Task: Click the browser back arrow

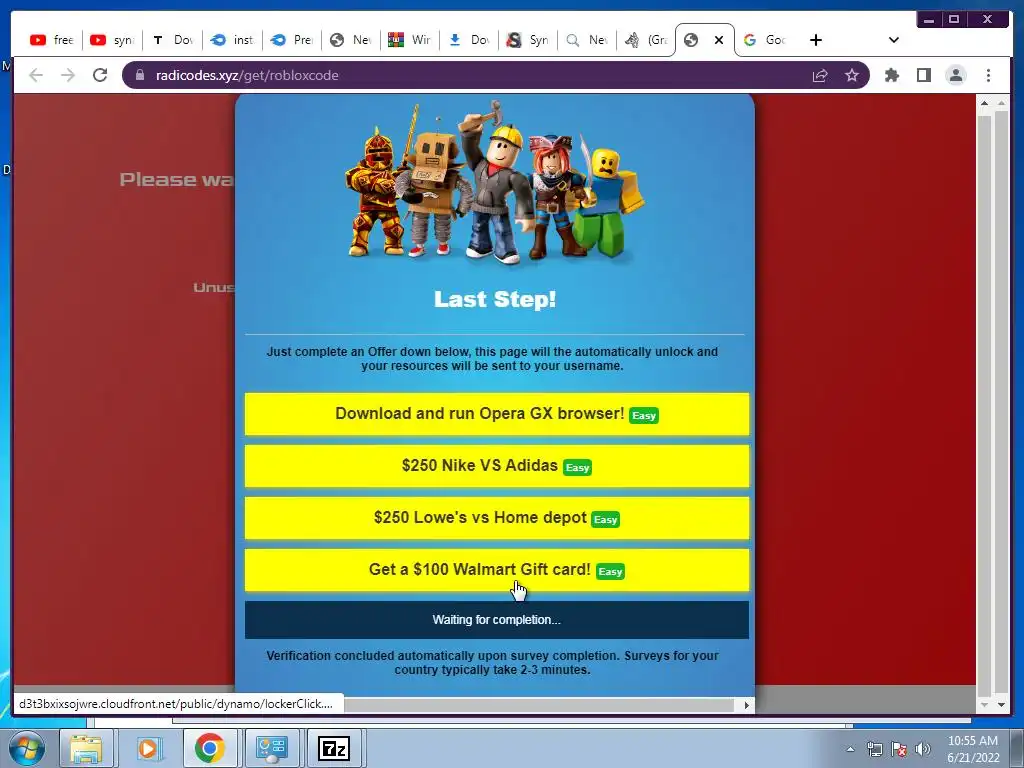Action: pyautogui.click(x=36, y=75)
